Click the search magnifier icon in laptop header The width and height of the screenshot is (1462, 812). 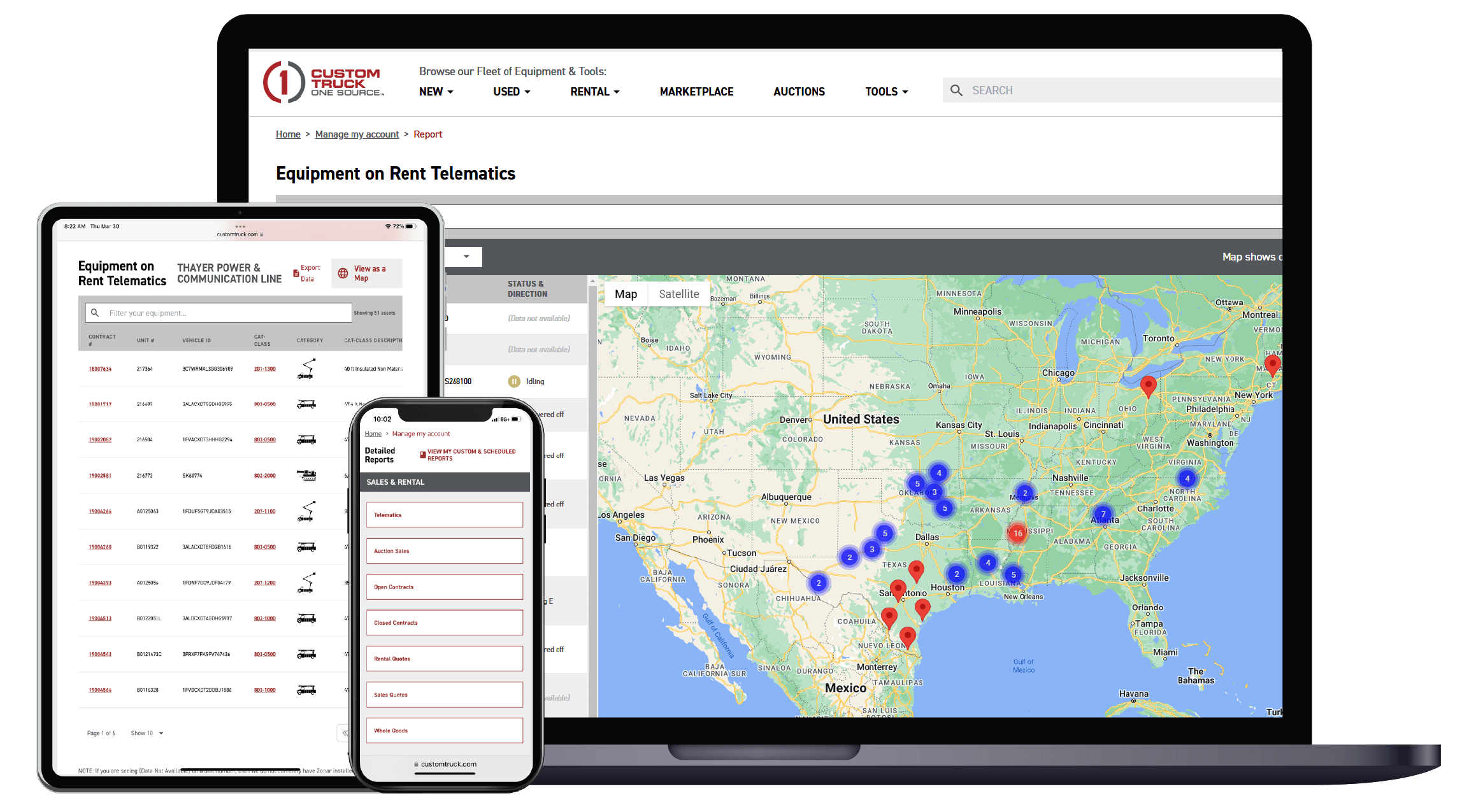pyautogui.click(x=956, y=90)
